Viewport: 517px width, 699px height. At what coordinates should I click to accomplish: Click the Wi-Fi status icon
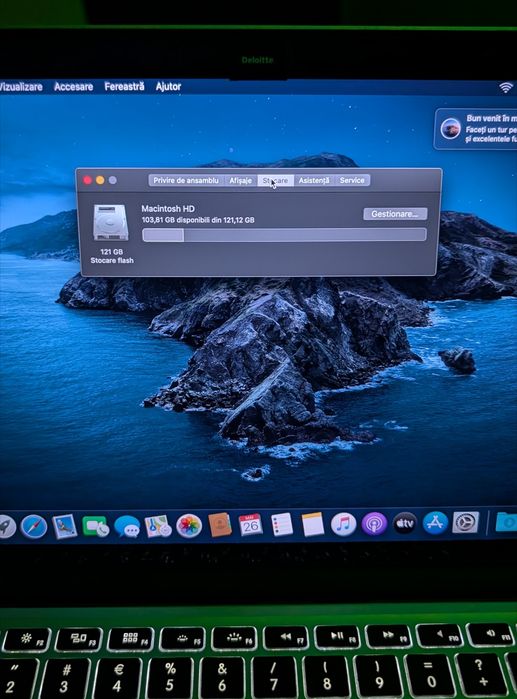[506, 87]
